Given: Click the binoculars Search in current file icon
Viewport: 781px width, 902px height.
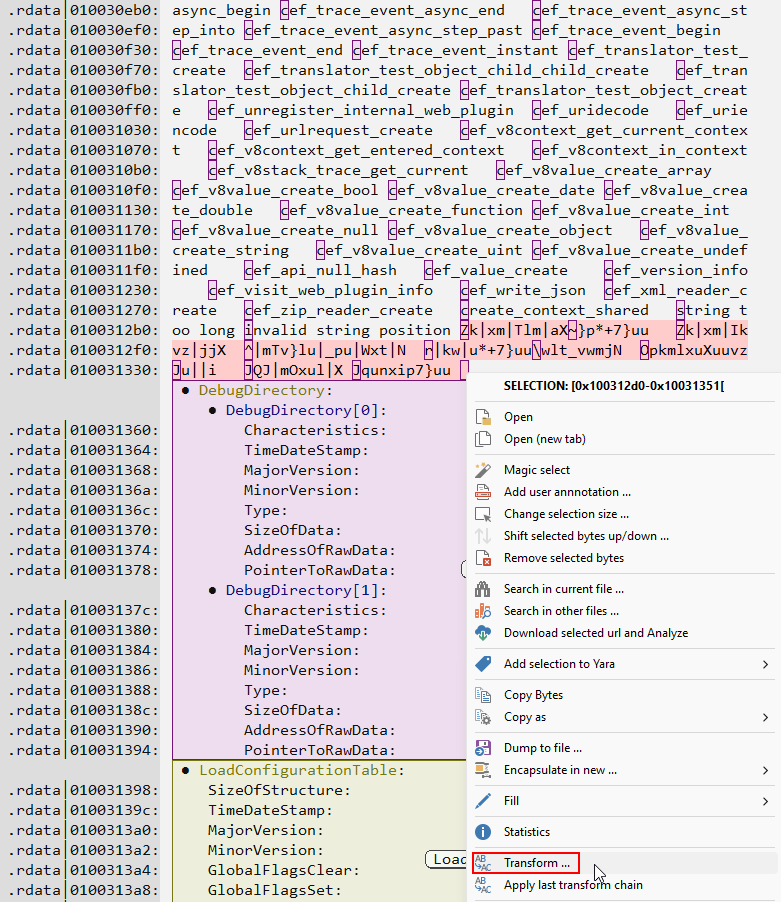Looking at the screenshot, I should tap(484, 589).
